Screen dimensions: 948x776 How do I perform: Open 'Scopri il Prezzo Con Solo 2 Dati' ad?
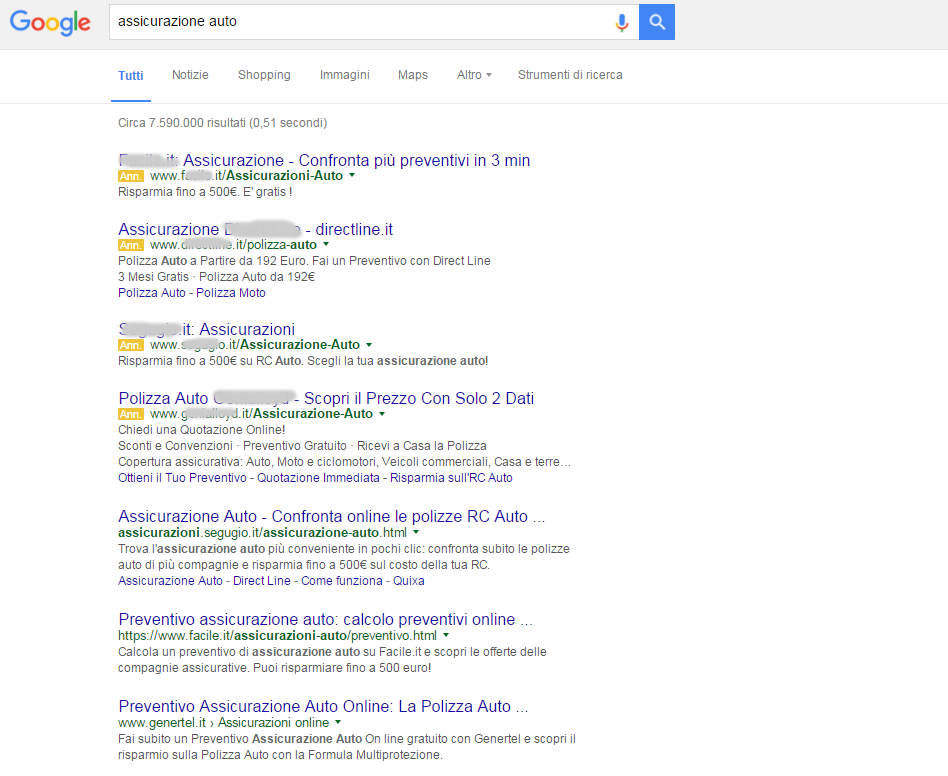tap(326, 398)
